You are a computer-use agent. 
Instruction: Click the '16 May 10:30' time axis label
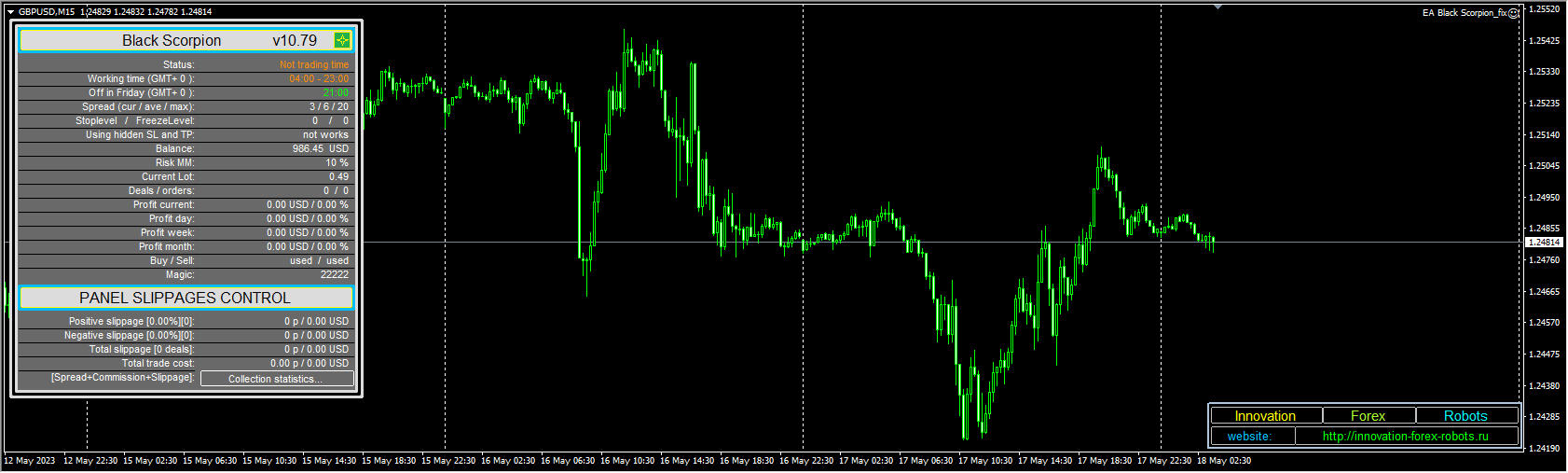(627, 461)
